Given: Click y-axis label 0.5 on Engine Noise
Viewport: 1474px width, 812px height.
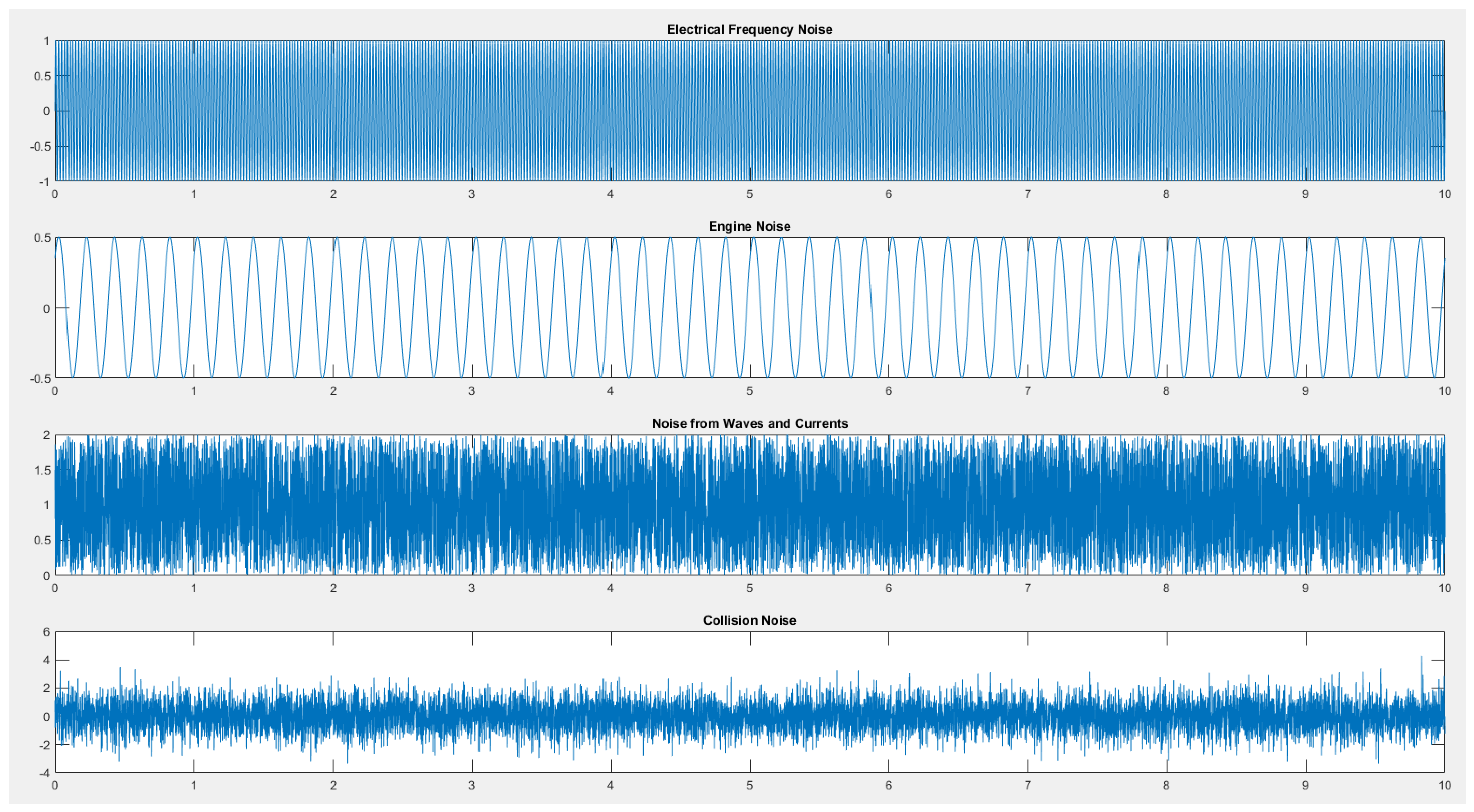Looking at the screenshot, I should point(42,238).
